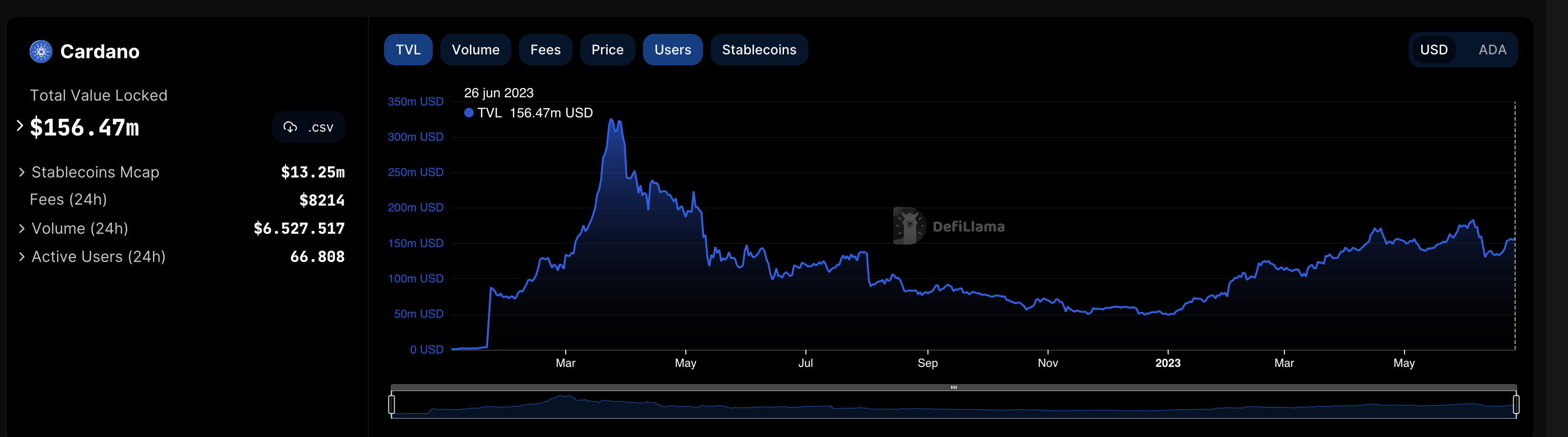Enable the Fees chart series
The image size is (1568, 437).
(545, 50)
